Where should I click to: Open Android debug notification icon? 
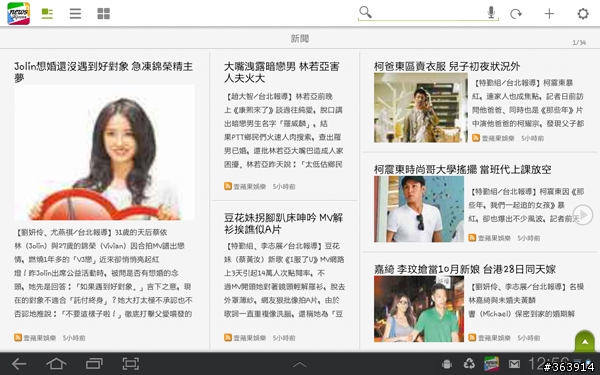pos(447,364)
